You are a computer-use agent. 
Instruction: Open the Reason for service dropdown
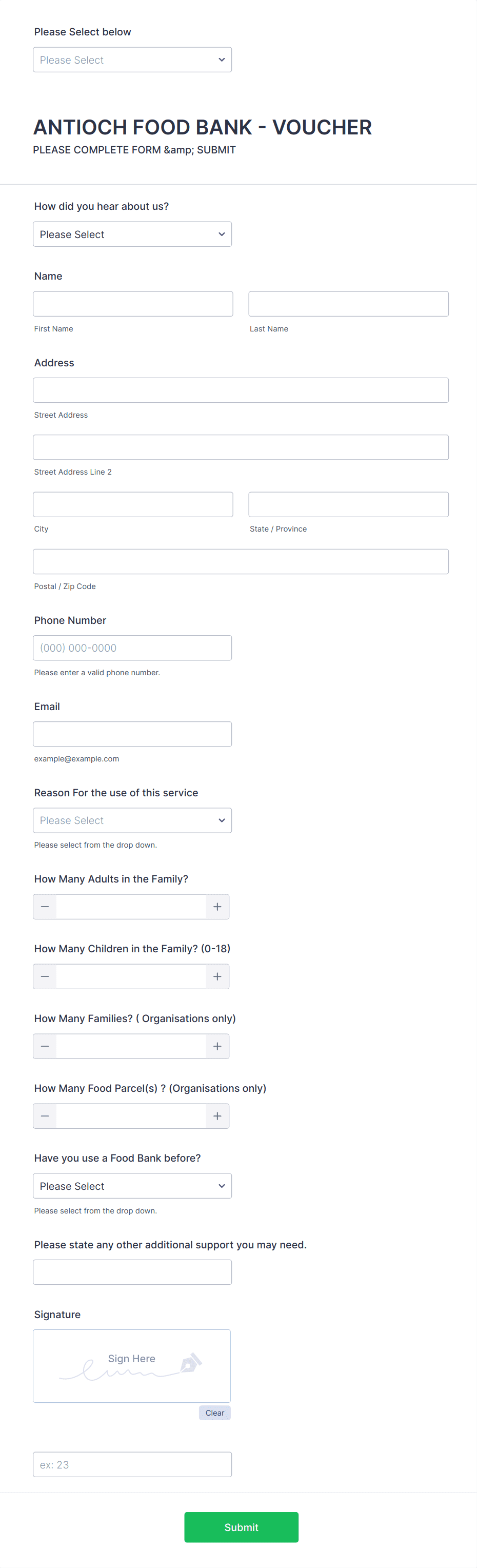coord(132,820)
